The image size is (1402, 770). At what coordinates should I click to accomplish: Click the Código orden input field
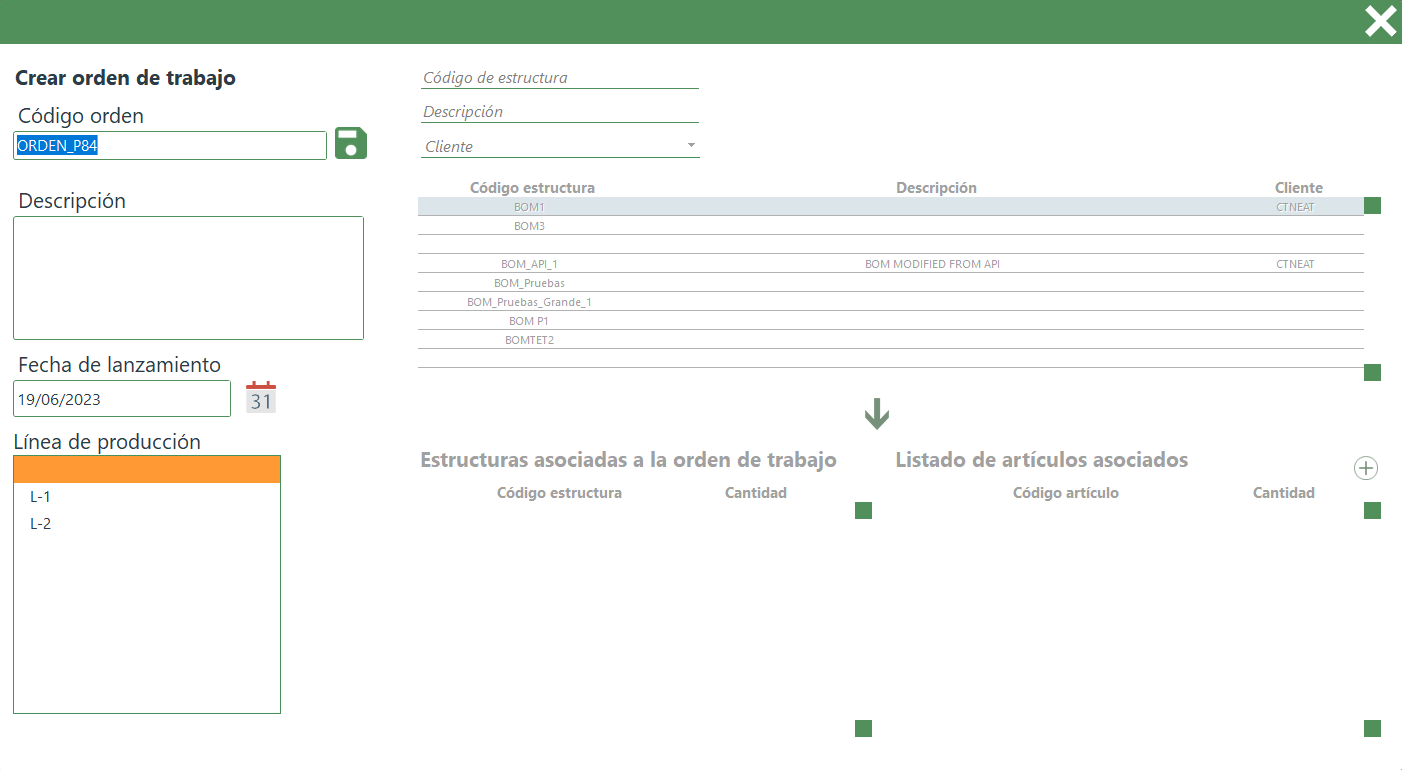tap(170, 146)
